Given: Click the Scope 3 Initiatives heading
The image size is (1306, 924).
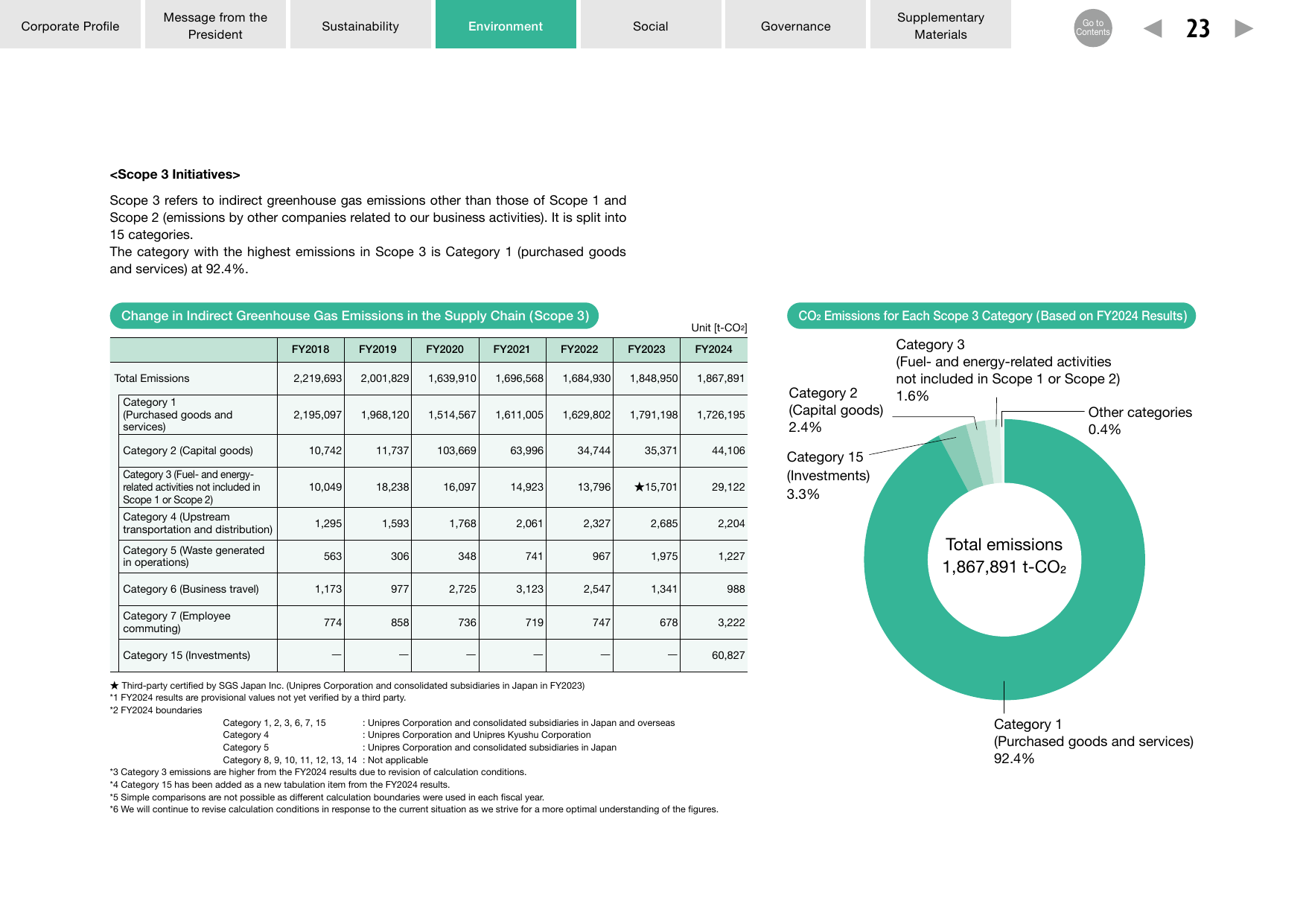Looking at the screenshot, I should [x=175, y=174].
